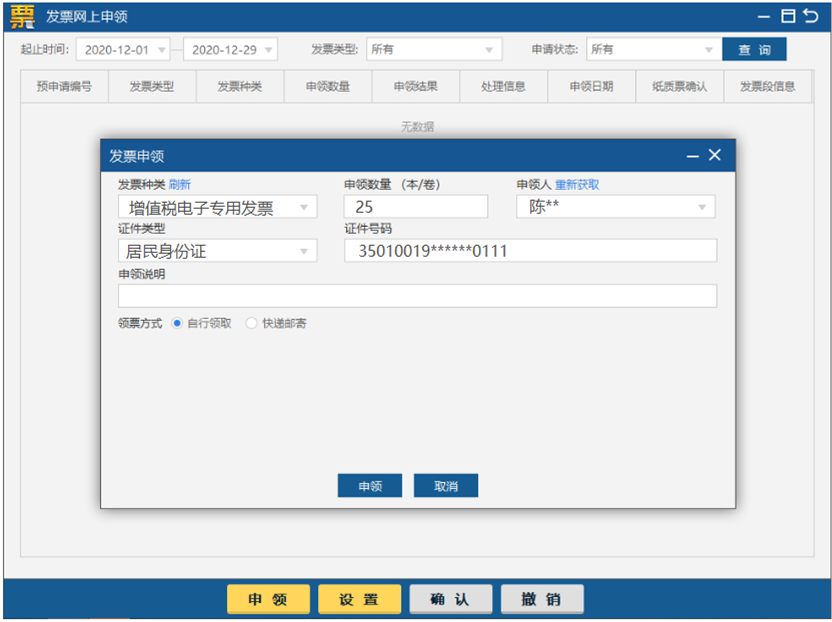
Task: Click the 发票段信息 column header
Action: click(x=768, y=87)
